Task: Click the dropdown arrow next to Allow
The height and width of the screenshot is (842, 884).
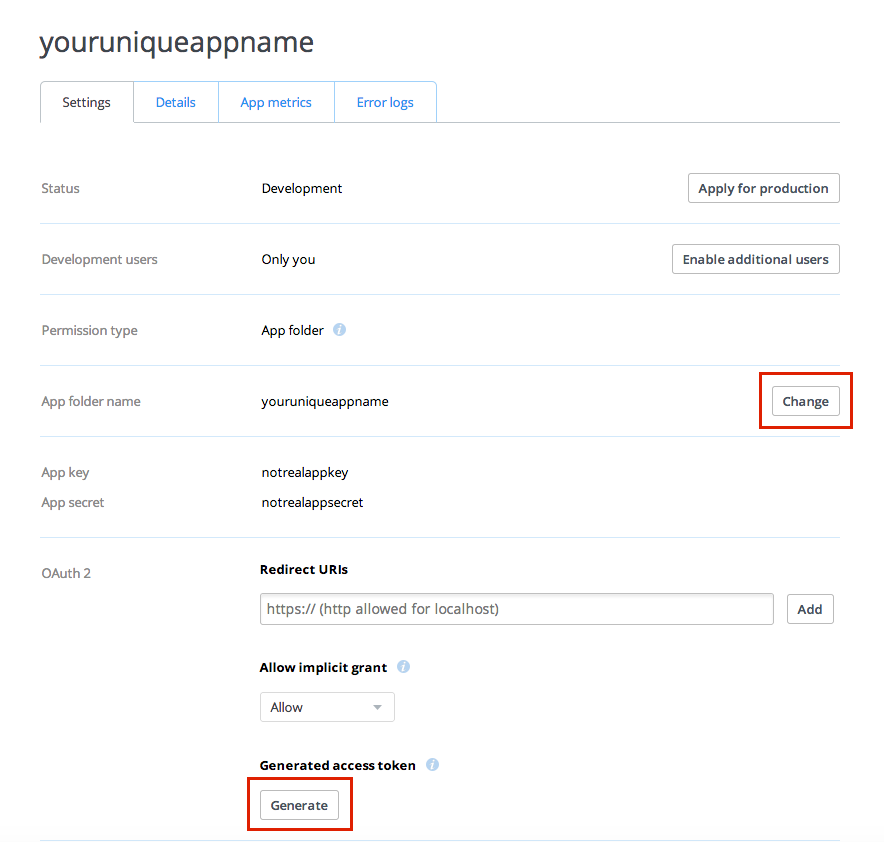Action: 377,707
